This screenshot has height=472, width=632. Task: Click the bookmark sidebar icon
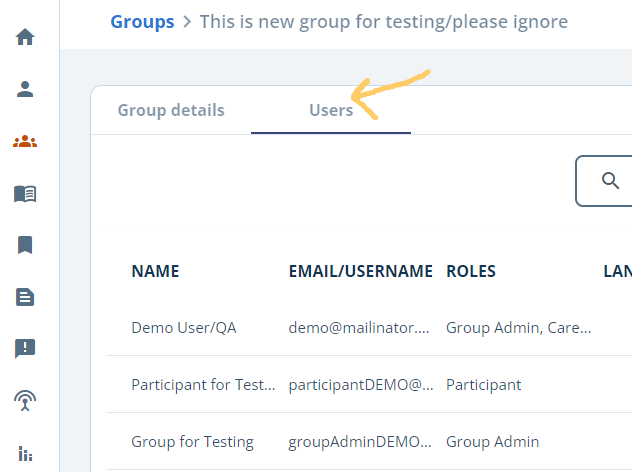[25, 245]
